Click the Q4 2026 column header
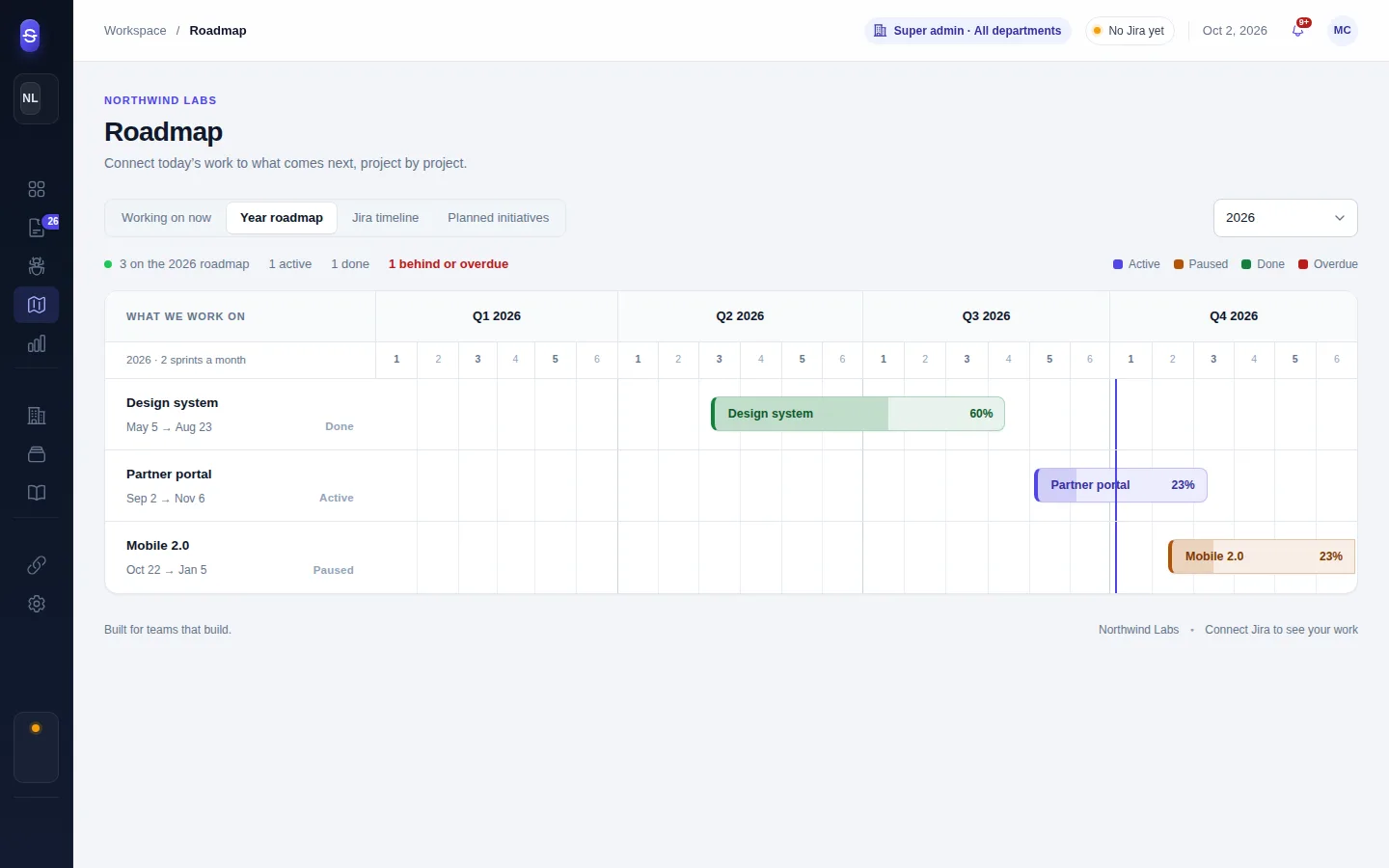This screenshot has height=868, width=1389. point(1234,316)
